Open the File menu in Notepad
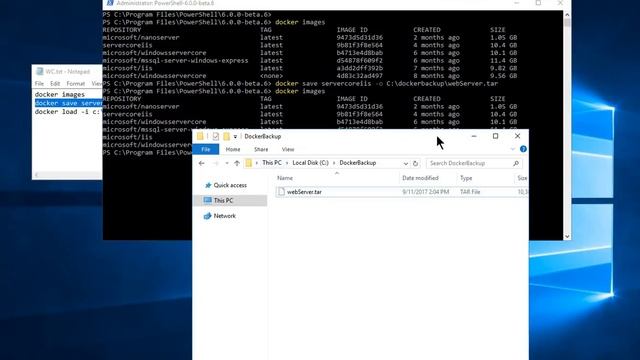 (39, 84)
